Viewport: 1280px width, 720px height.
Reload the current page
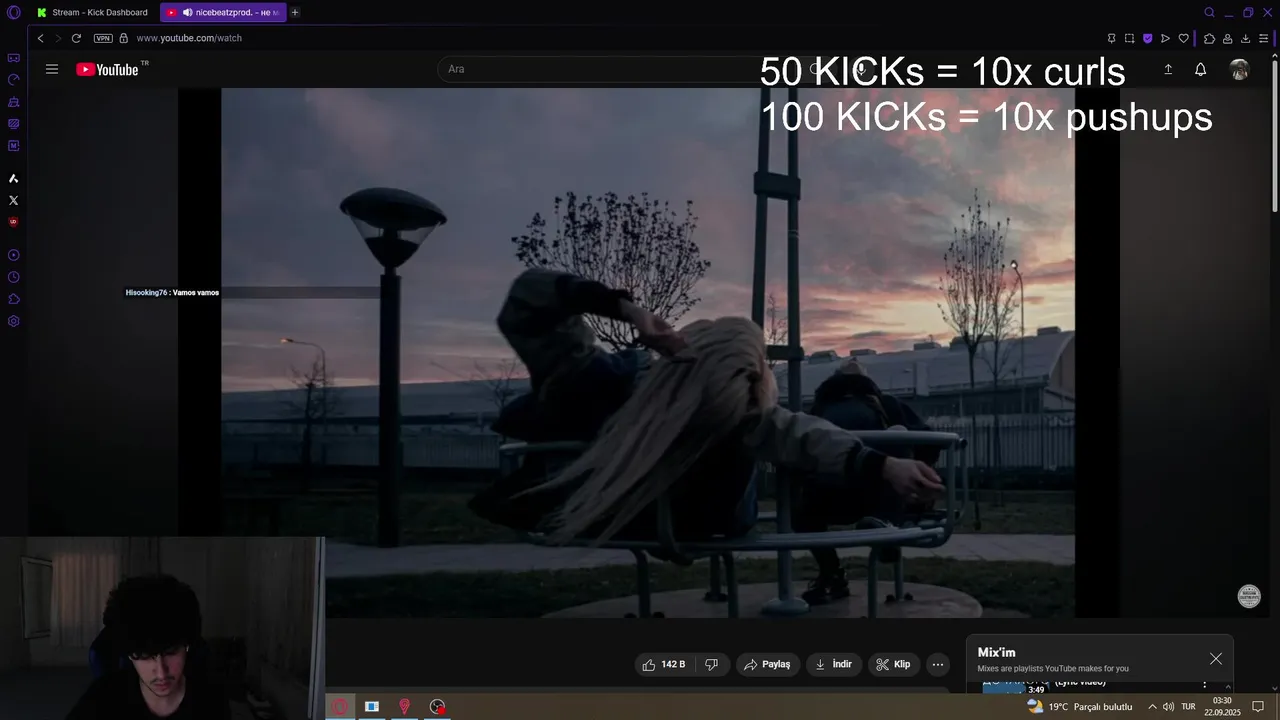tap(76, 38)
